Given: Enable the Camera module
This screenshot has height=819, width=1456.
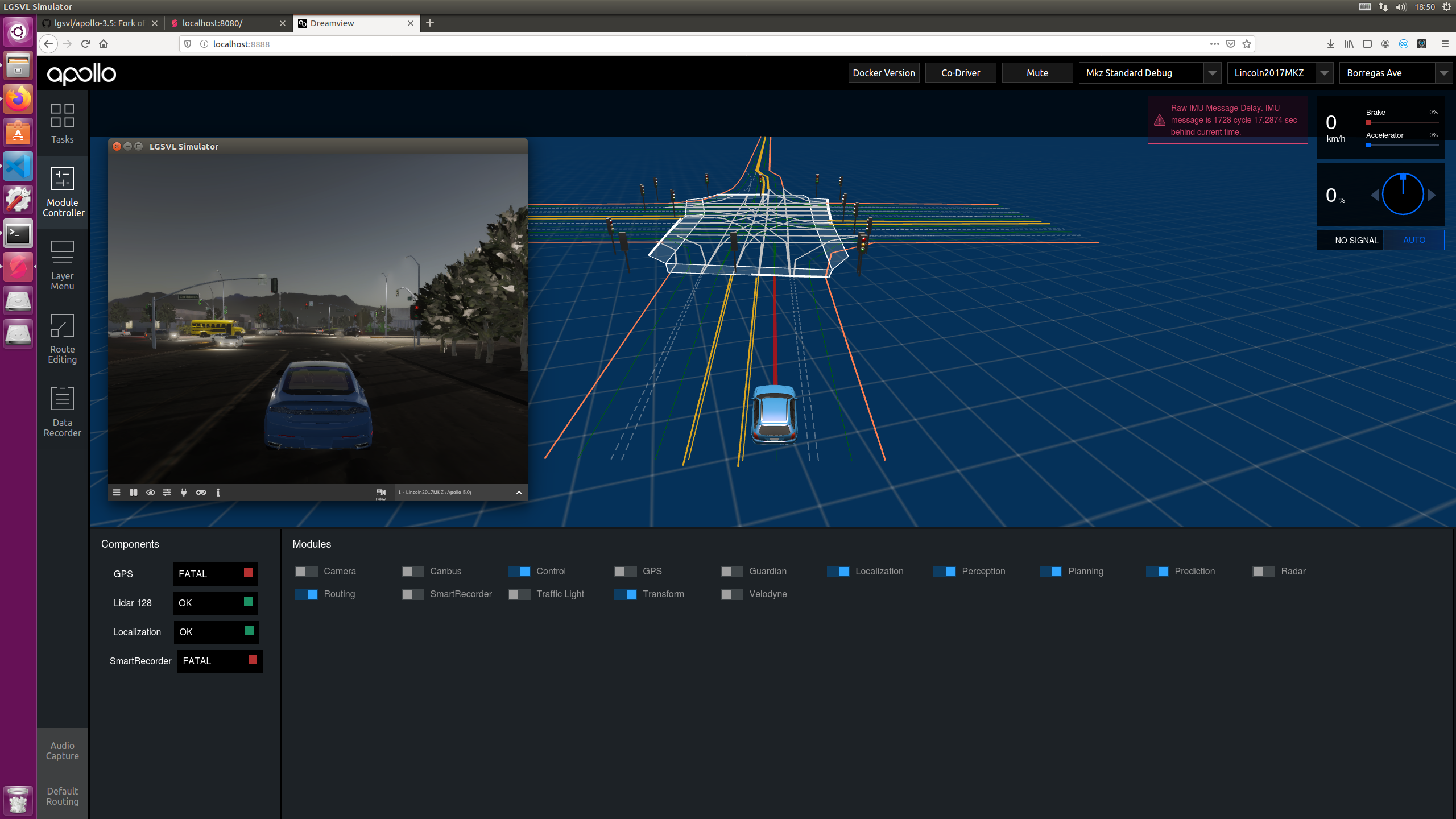Looking at the screenshot, I should click(x=305, y=571).
